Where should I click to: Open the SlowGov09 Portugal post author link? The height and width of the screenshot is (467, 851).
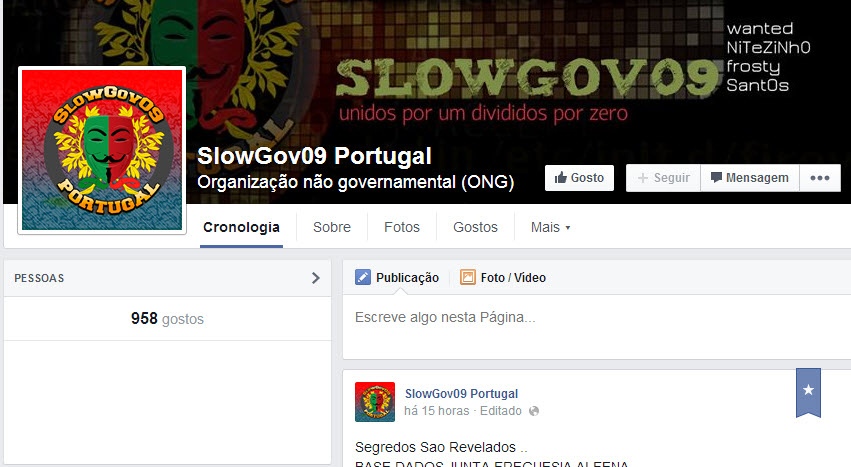coord(461,394)
